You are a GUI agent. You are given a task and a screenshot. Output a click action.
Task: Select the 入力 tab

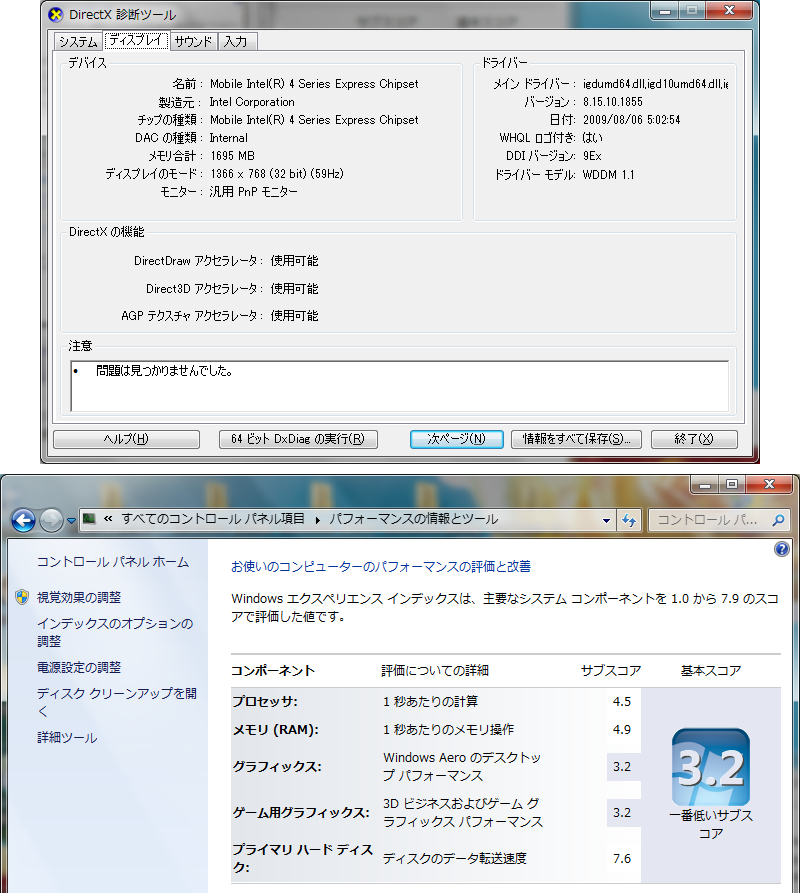point(236,41)
